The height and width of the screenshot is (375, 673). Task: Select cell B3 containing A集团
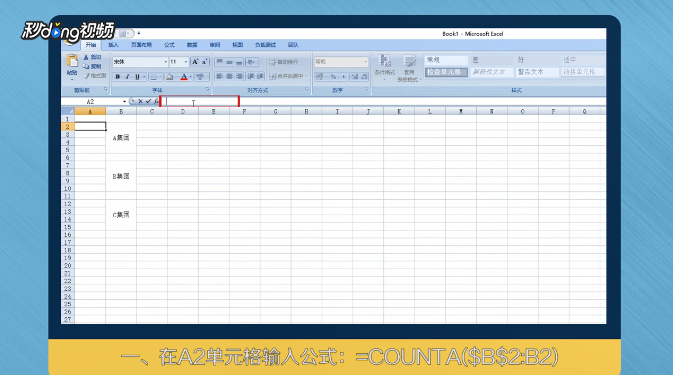(121, 138)
